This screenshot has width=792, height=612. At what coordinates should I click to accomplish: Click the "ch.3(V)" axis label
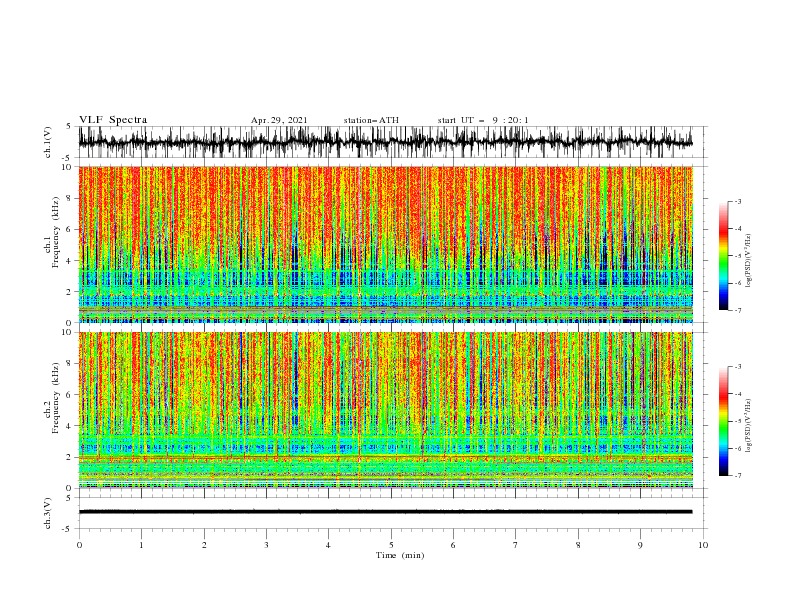tap(48, 513)
